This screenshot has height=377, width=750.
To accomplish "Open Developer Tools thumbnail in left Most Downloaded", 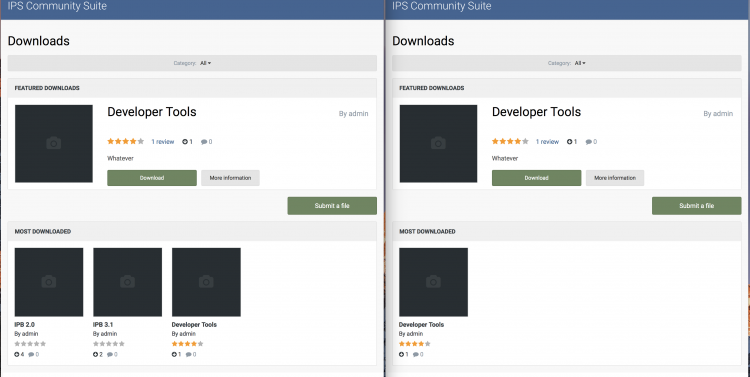I will point(206,282).
